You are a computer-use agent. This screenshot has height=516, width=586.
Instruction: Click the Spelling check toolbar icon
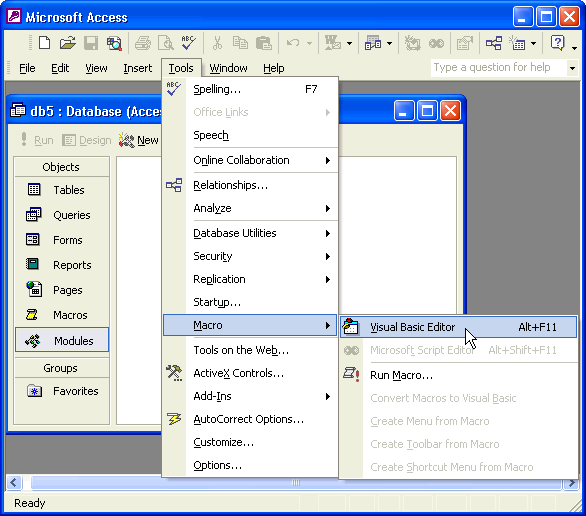(189, 43)
